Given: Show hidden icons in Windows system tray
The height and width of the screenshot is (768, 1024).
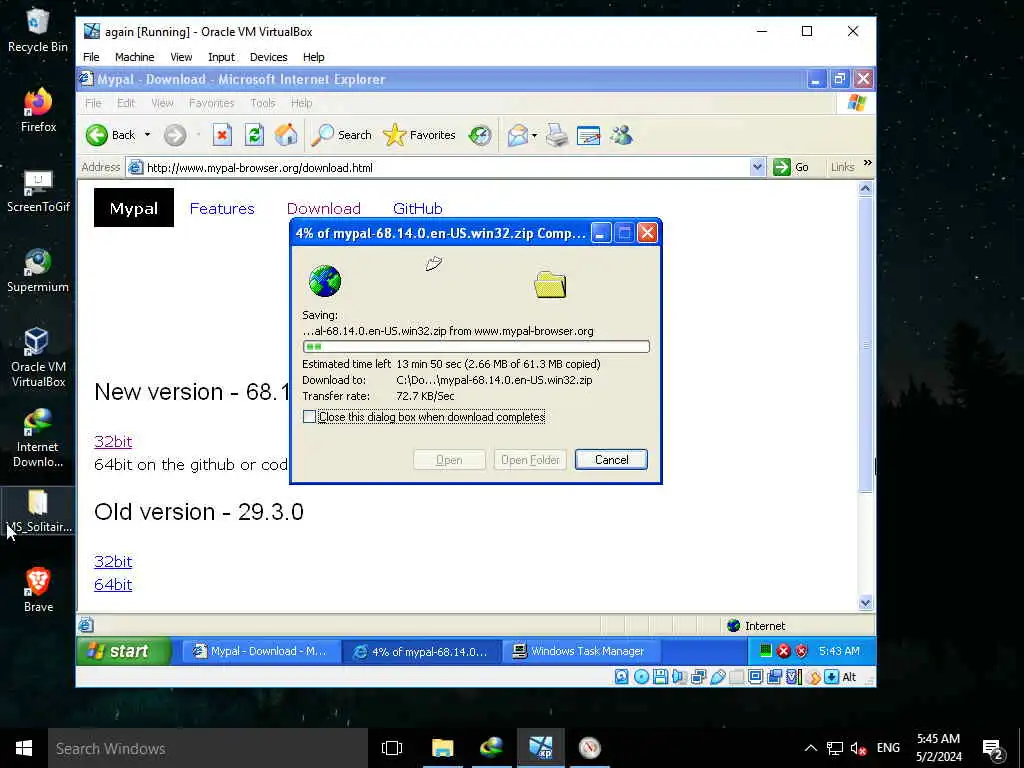Looking at the screenshot, I should point(810,748).
